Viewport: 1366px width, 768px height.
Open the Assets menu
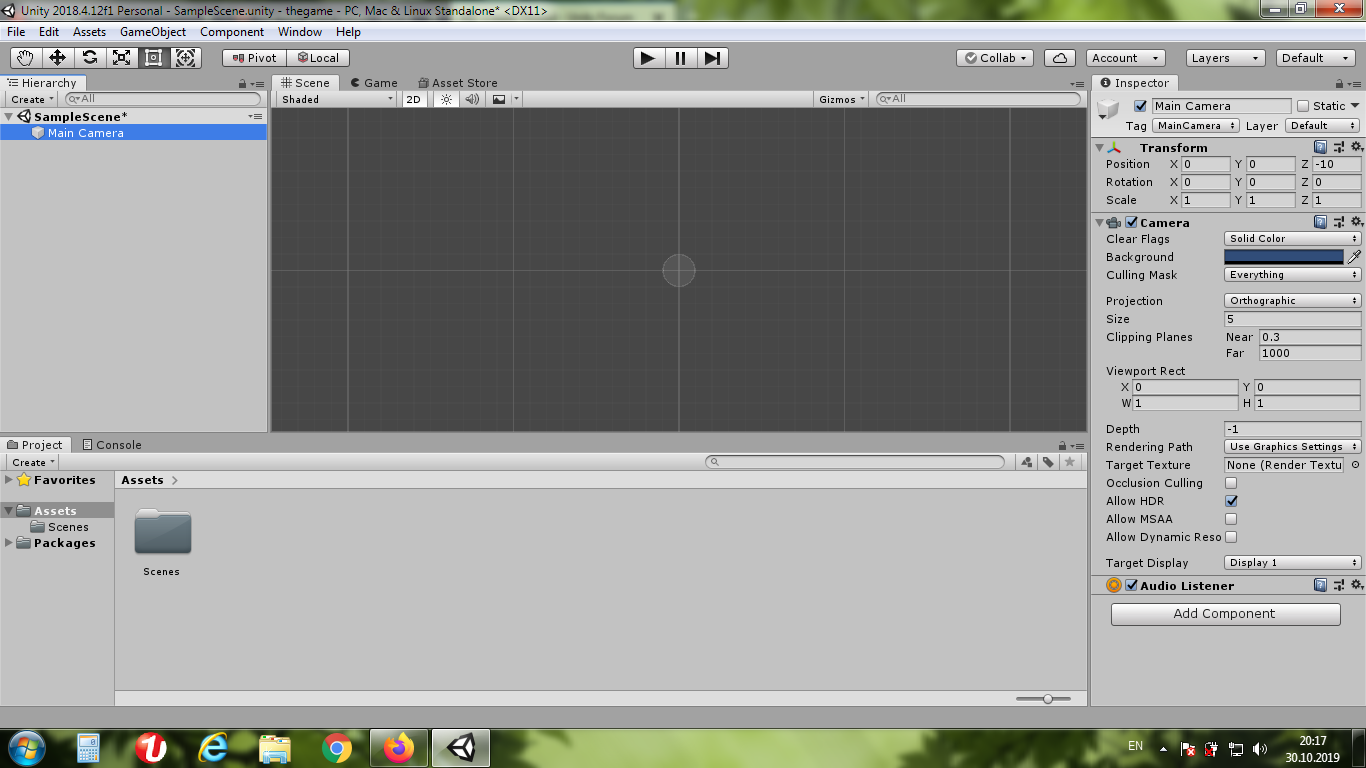click(89, 32)
